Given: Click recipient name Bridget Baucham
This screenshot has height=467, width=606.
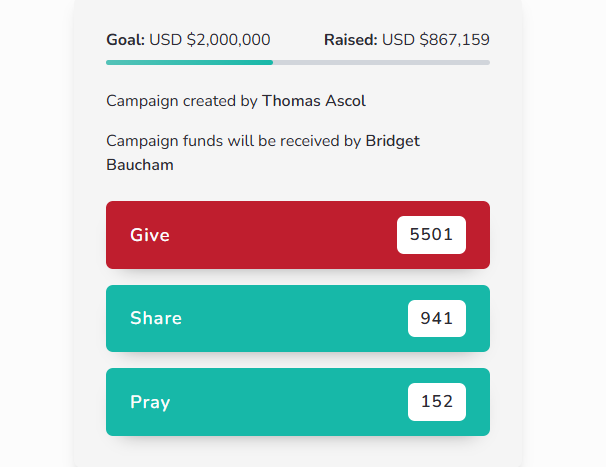Looking at the screenshot, I should pos(392,141).
